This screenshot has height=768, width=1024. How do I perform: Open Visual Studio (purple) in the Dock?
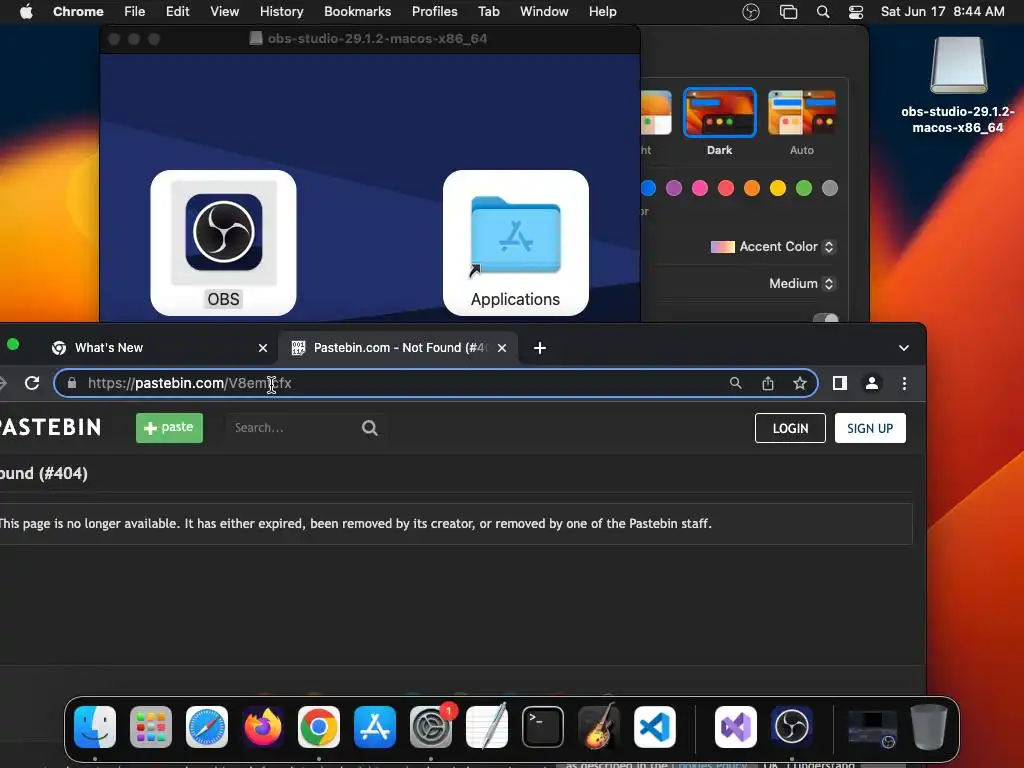click(x=736, y=727)
